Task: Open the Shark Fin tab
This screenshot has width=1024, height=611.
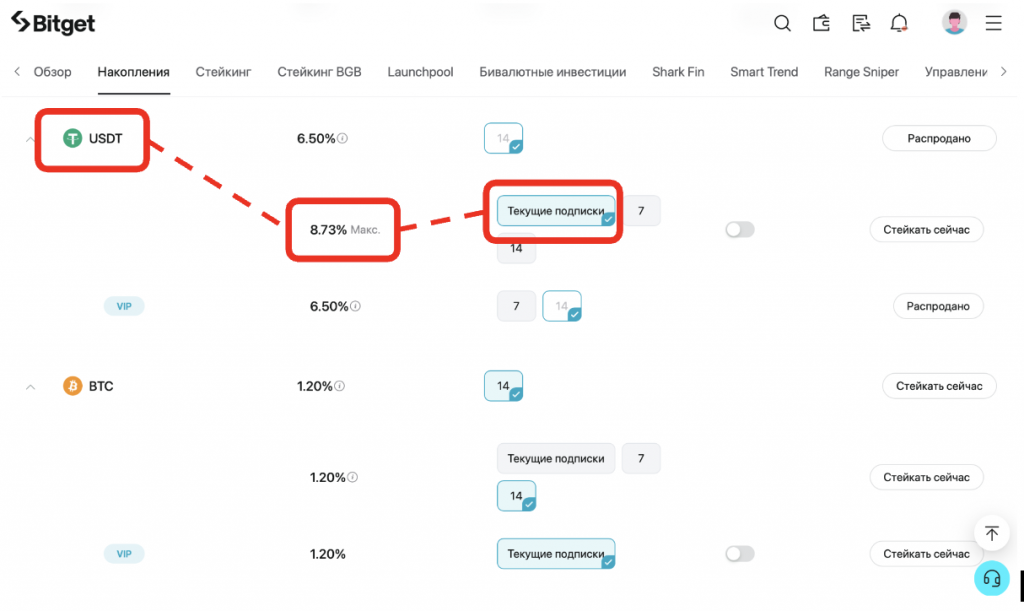Action: (x=678, y=72)
